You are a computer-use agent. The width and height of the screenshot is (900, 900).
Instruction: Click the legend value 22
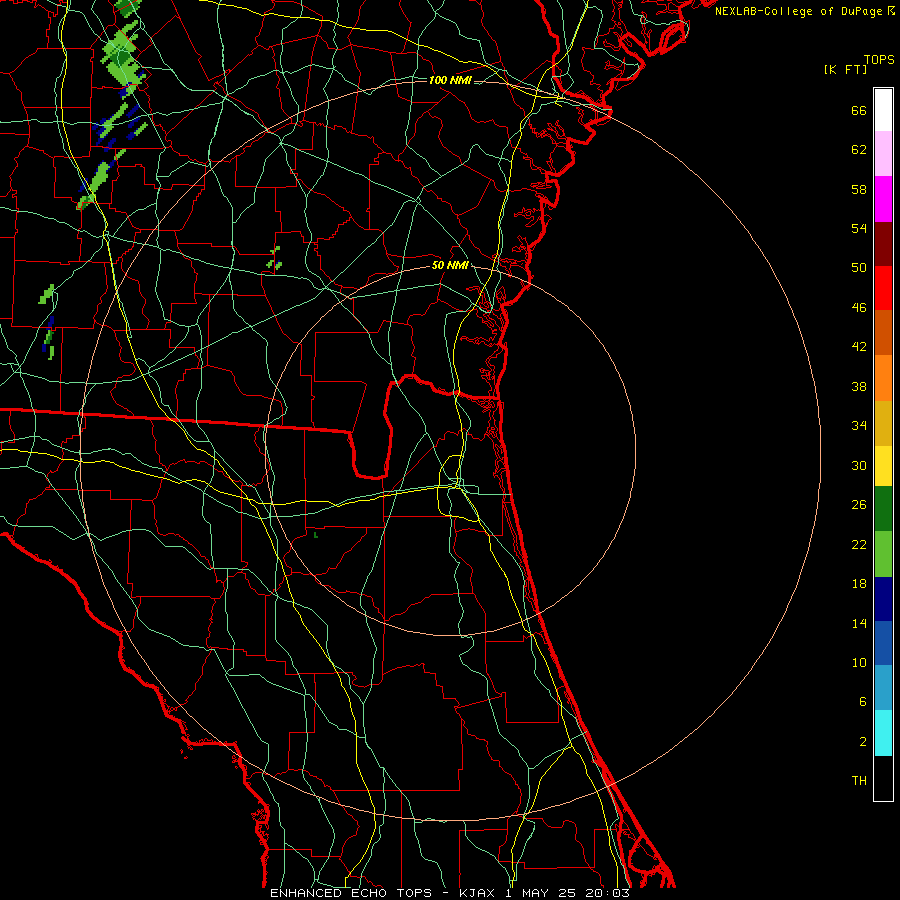tap(859, 544)
